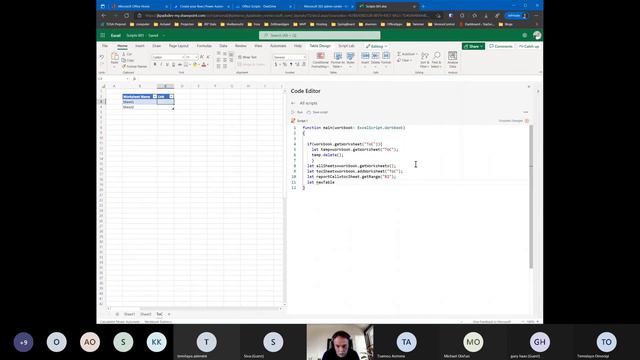Open the Code Editor more options ellipsis

point(526,112)
